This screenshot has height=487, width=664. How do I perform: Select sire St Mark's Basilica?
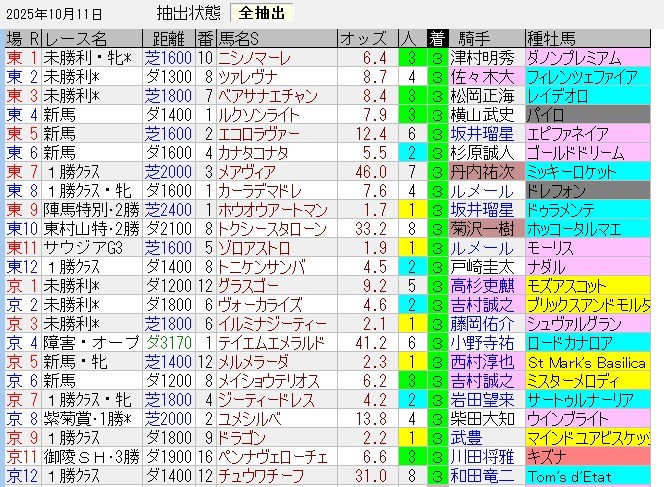pos(591,361)
